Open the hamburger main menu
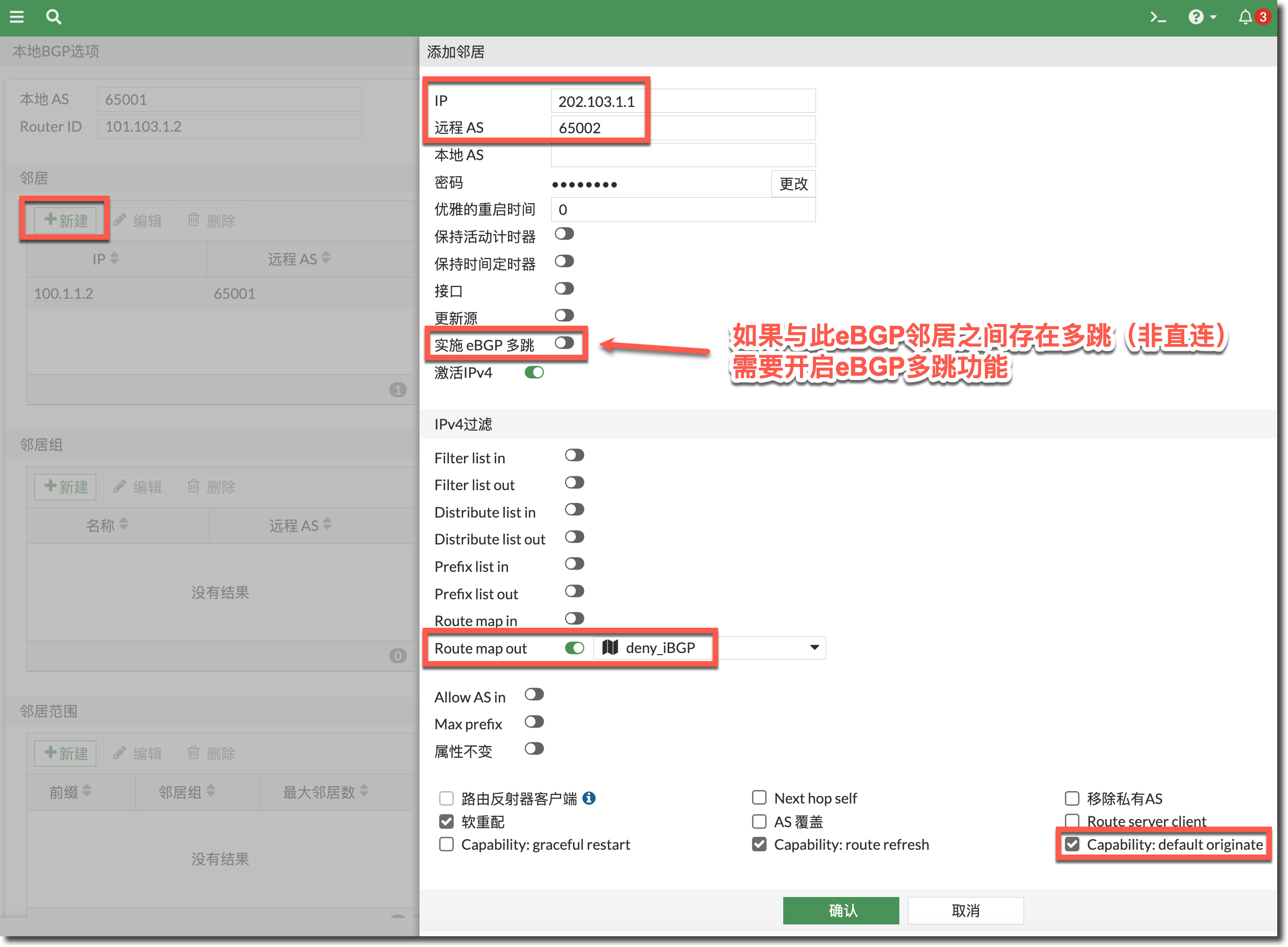The image size is (1288, 947). (17, 17)
